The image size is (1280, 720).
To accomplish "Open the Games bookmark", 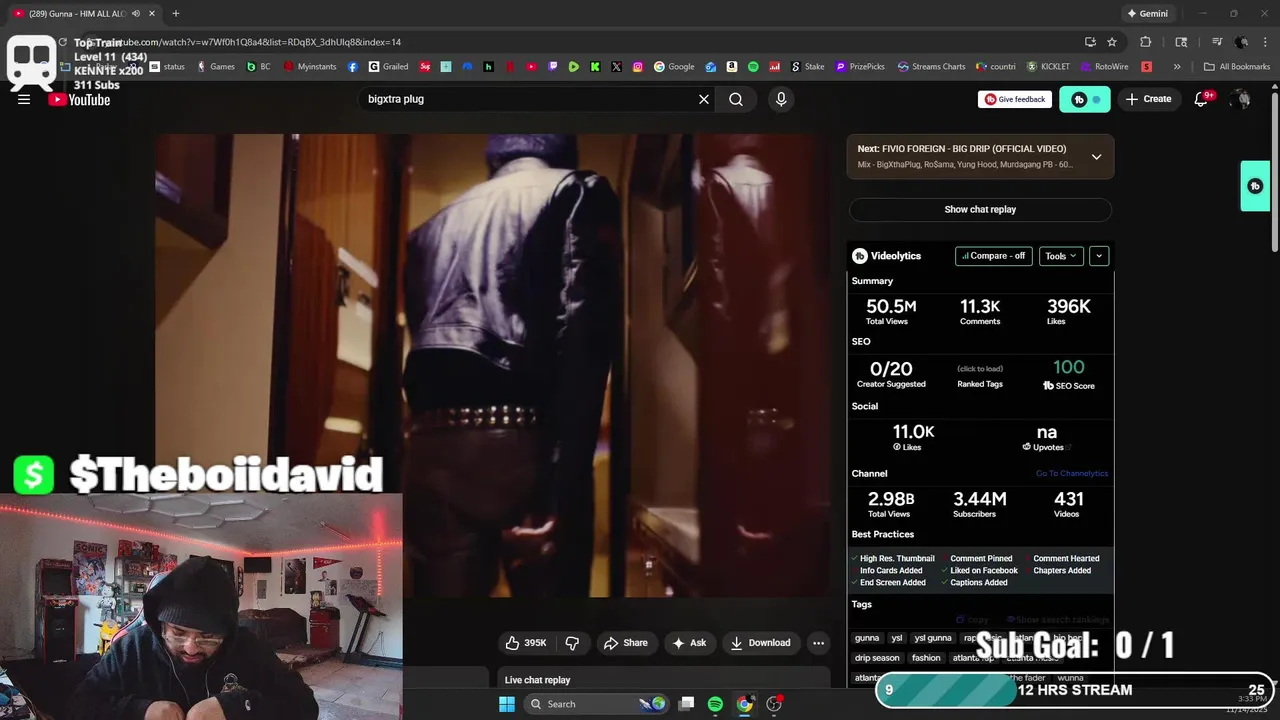I will pyautogui.click(x=216, y=67).
